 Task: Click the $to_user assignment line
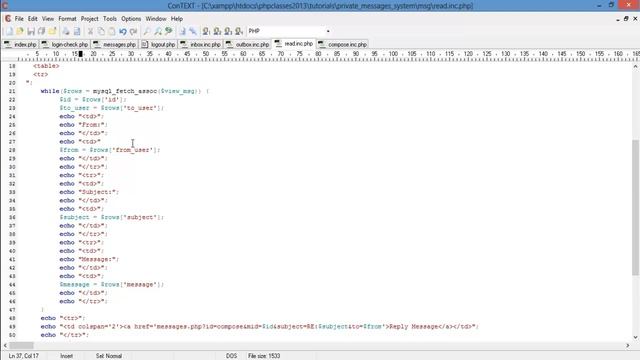click(x=111, y=108)
